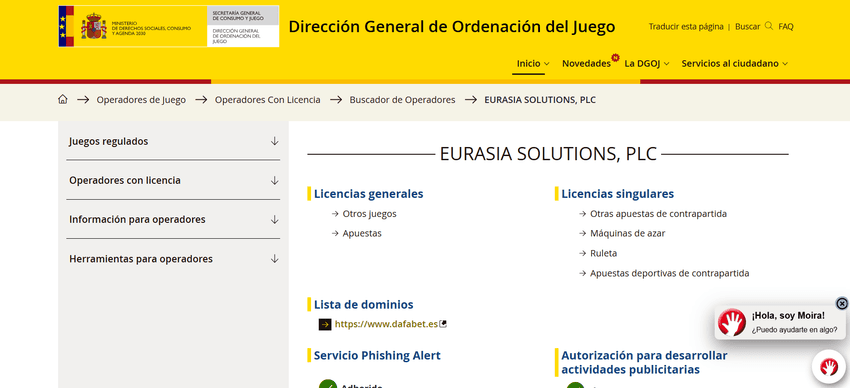The height and width of the screenshot is (388, 850).
Task: Open the Novedades menu item
Action: coord(586,63)
